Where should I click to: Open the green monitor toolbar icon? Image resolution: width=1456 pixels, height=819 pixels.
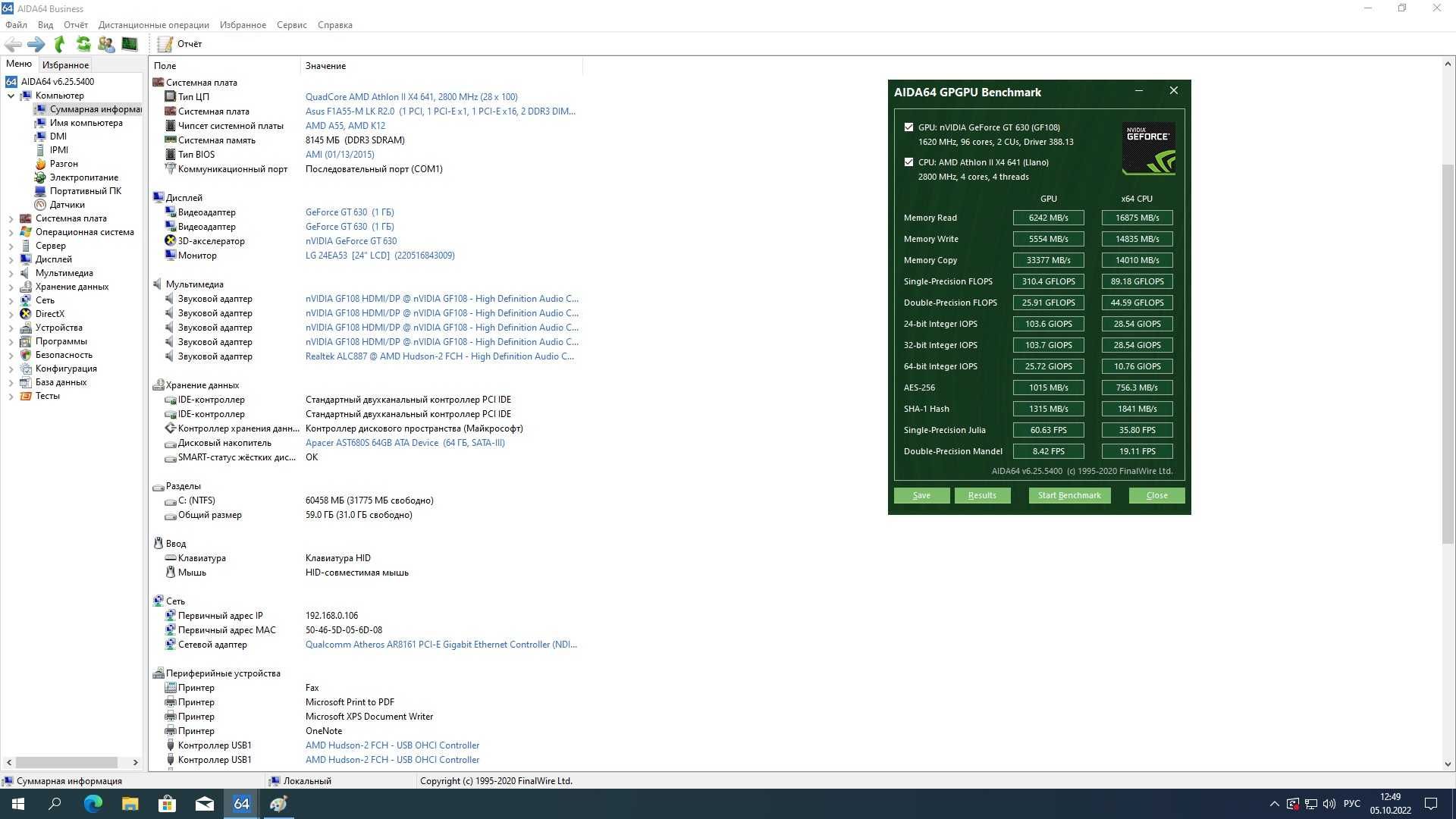click(x=130, y=44)
